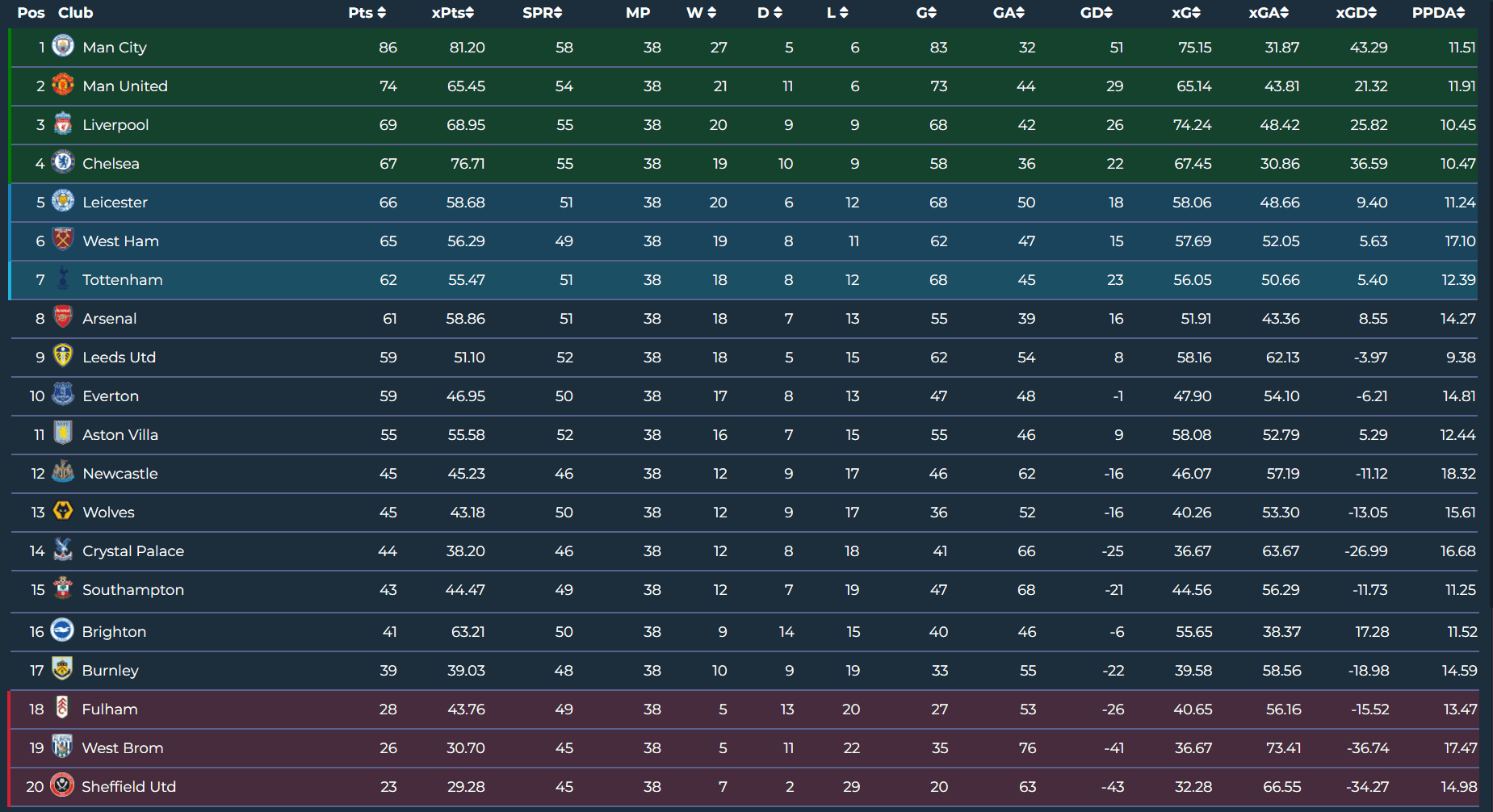Sort table by xGA column
Image resolution: width=1493 pixels, height=812 pixels.
point(1269,13)
